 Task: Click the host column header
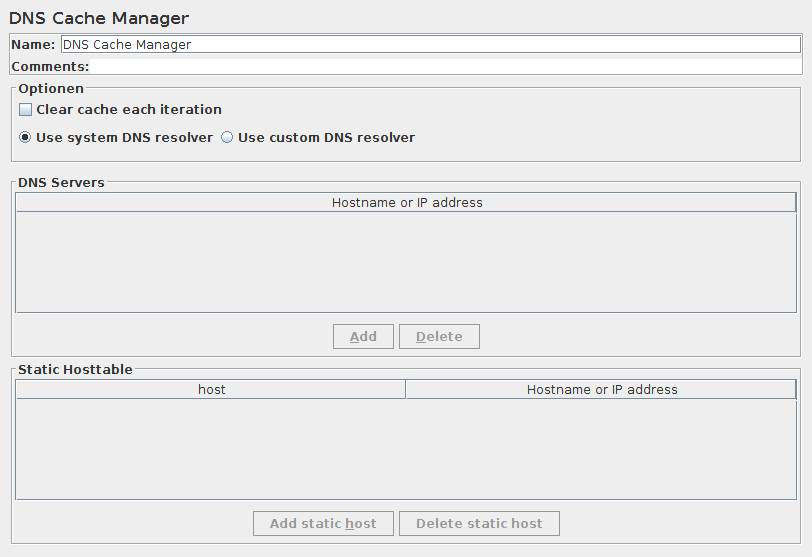click(x=211, y=390)
